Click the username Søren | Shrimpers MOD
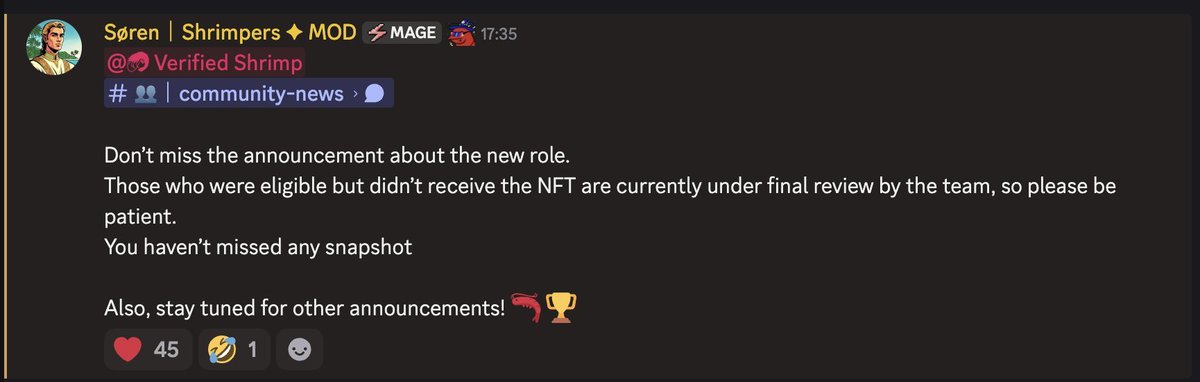 [x=230, y=33]
